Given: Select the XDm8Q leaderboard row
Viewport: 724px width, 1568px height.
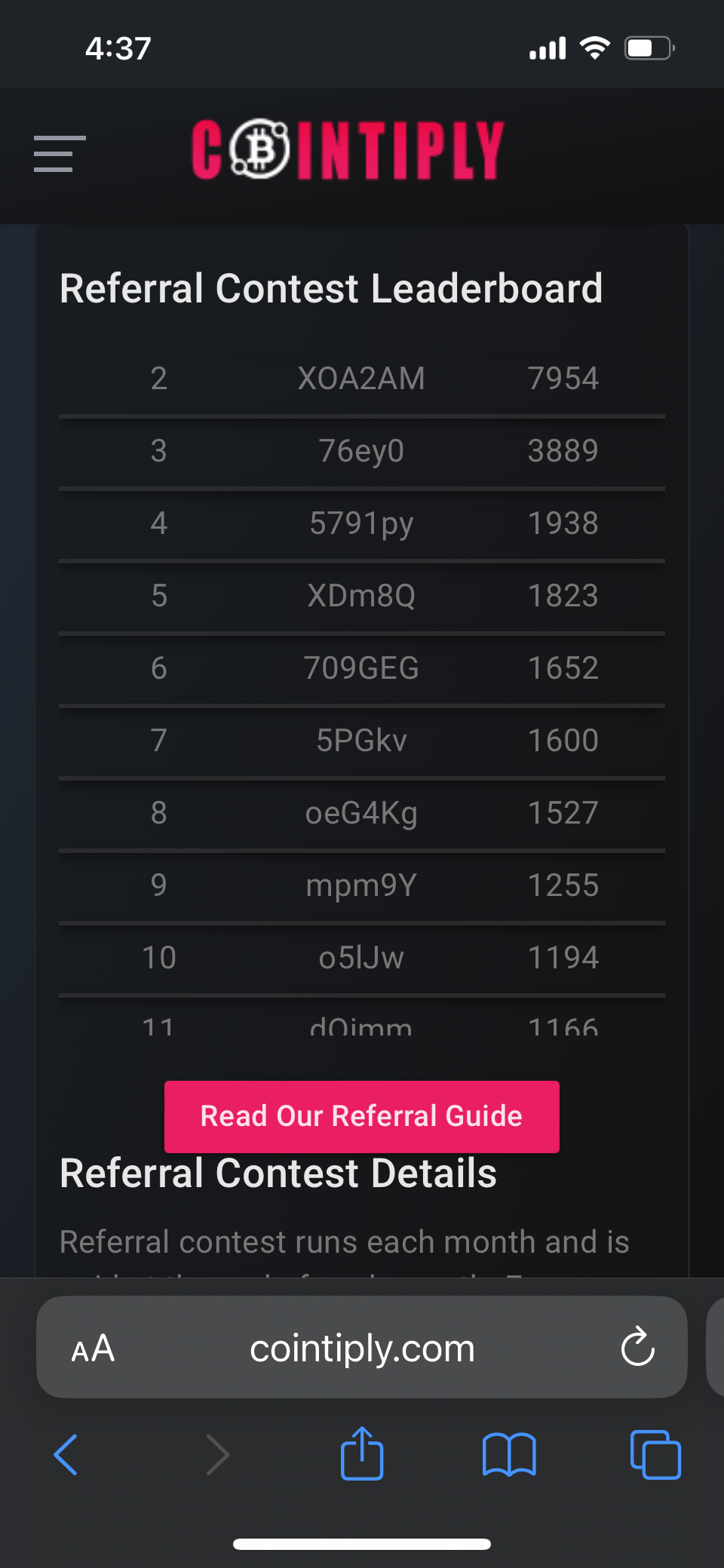Looking at the screenshot, I should coord(361,596).
